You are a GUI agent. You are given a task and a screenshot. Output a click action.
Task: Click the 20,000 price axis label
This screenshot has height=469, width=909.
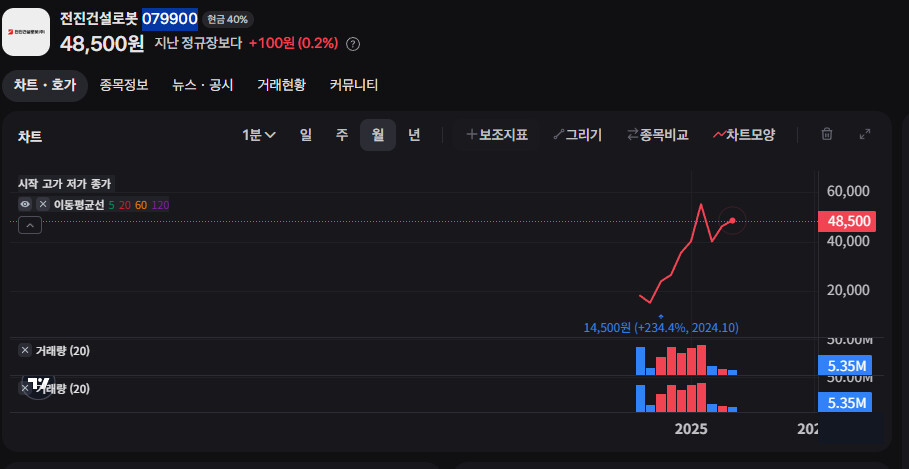(x=846, y=289)
